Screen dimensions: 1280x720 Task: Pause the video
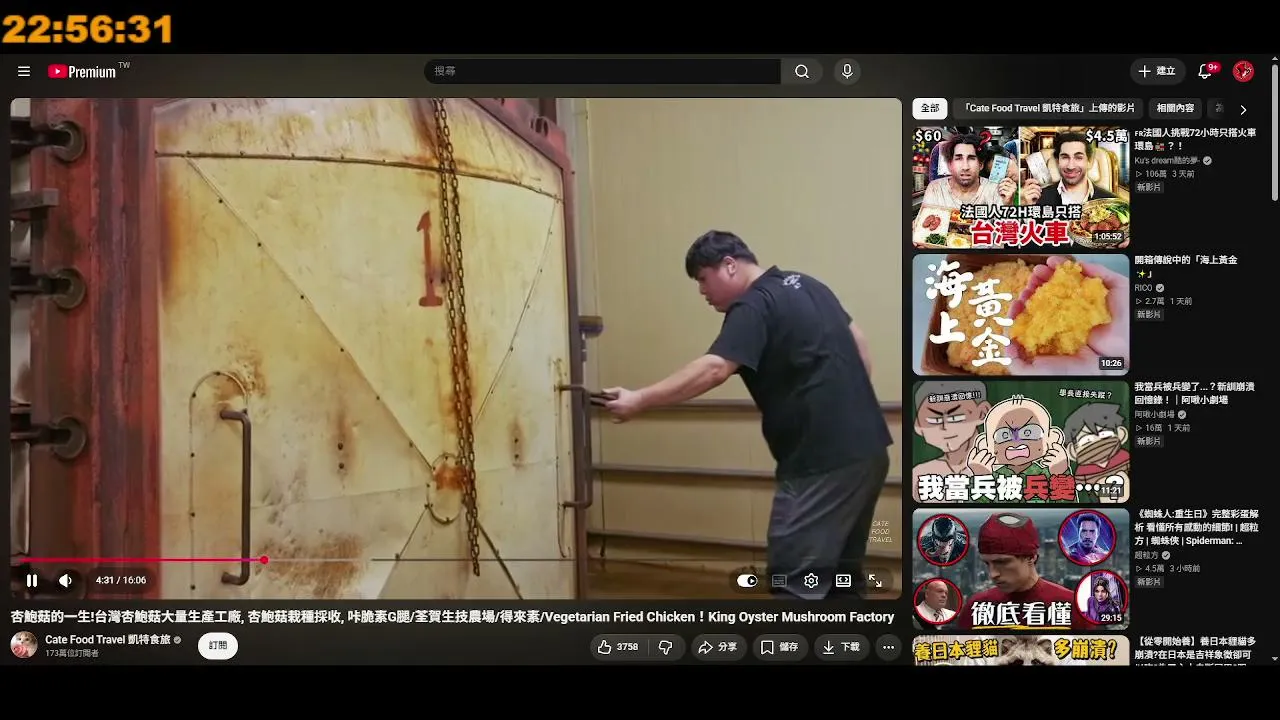(32, 580)
